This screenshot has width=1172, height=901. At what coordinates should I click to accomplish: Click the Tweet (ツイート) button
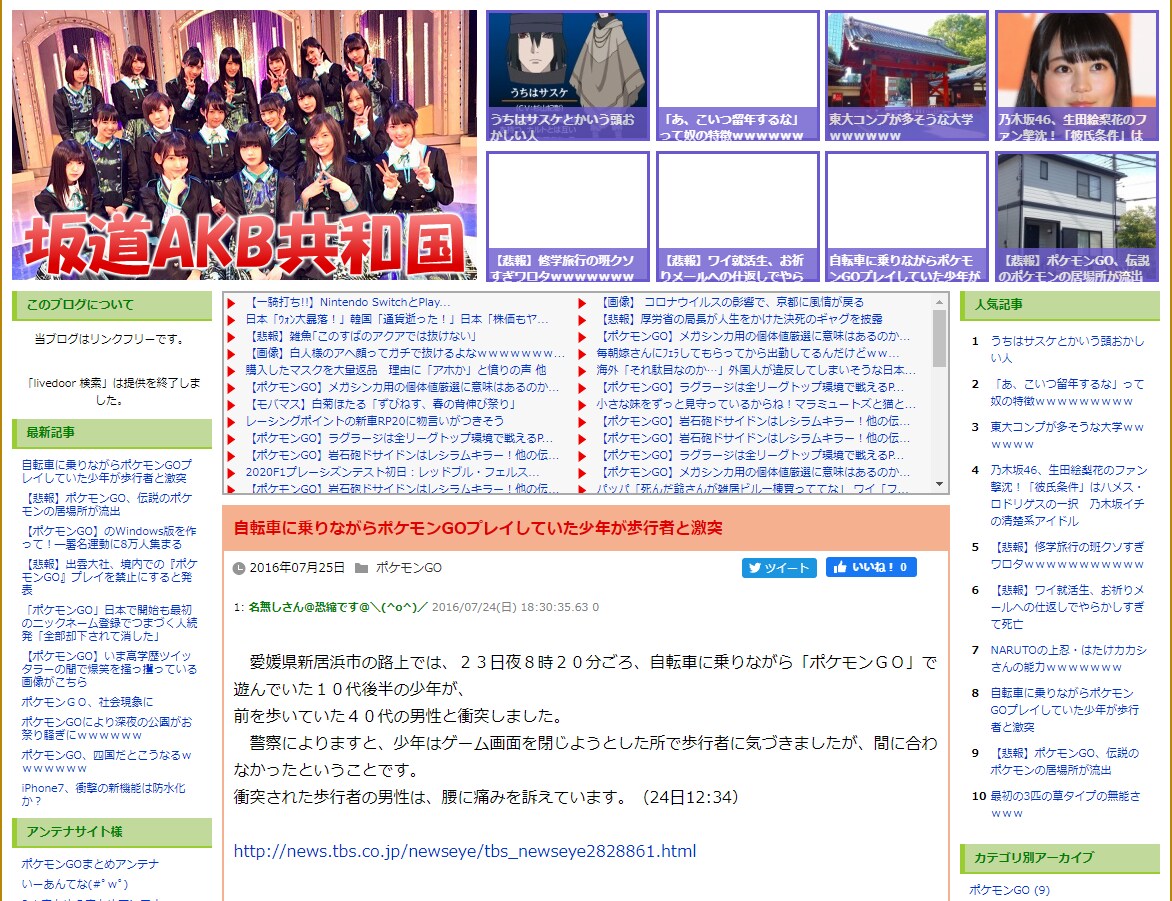(x=779, y=568)
